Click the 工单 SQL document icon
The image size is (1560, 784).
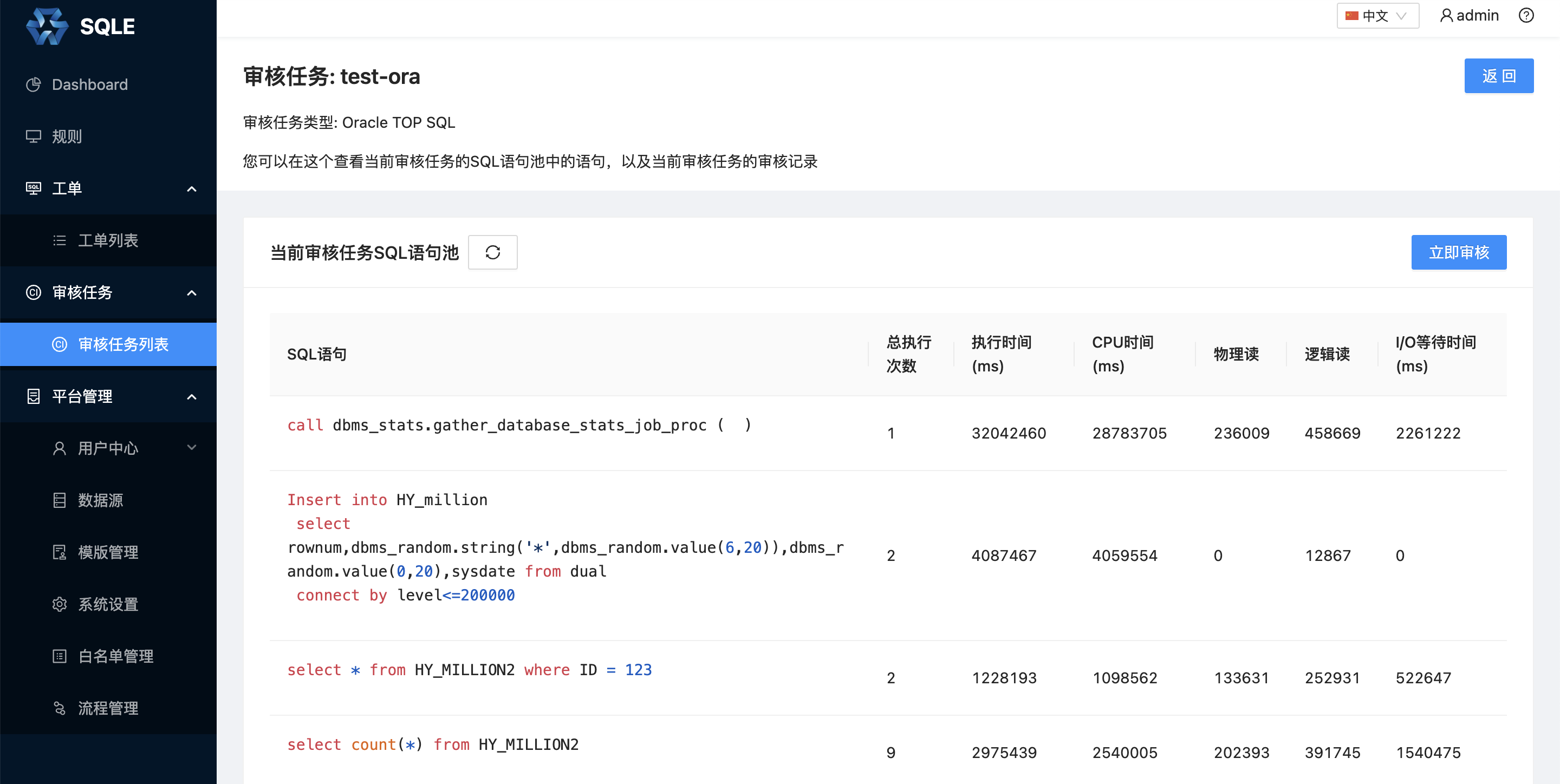tap(33, 188)
